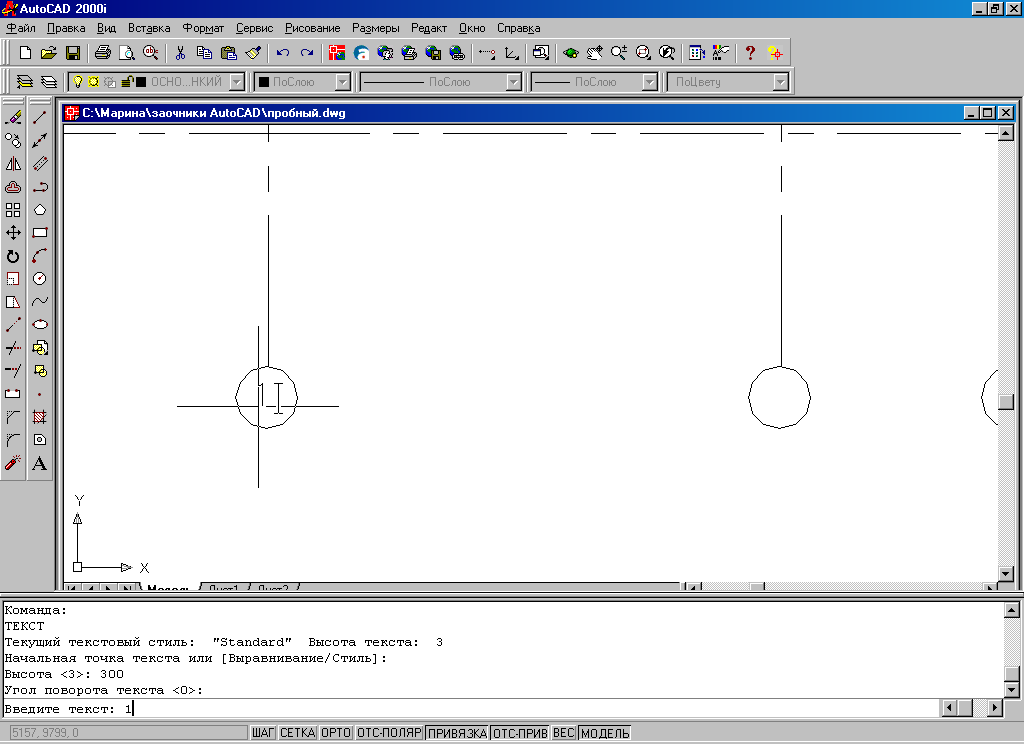
Task: Click the Save icon
Action: pos(72,53)
